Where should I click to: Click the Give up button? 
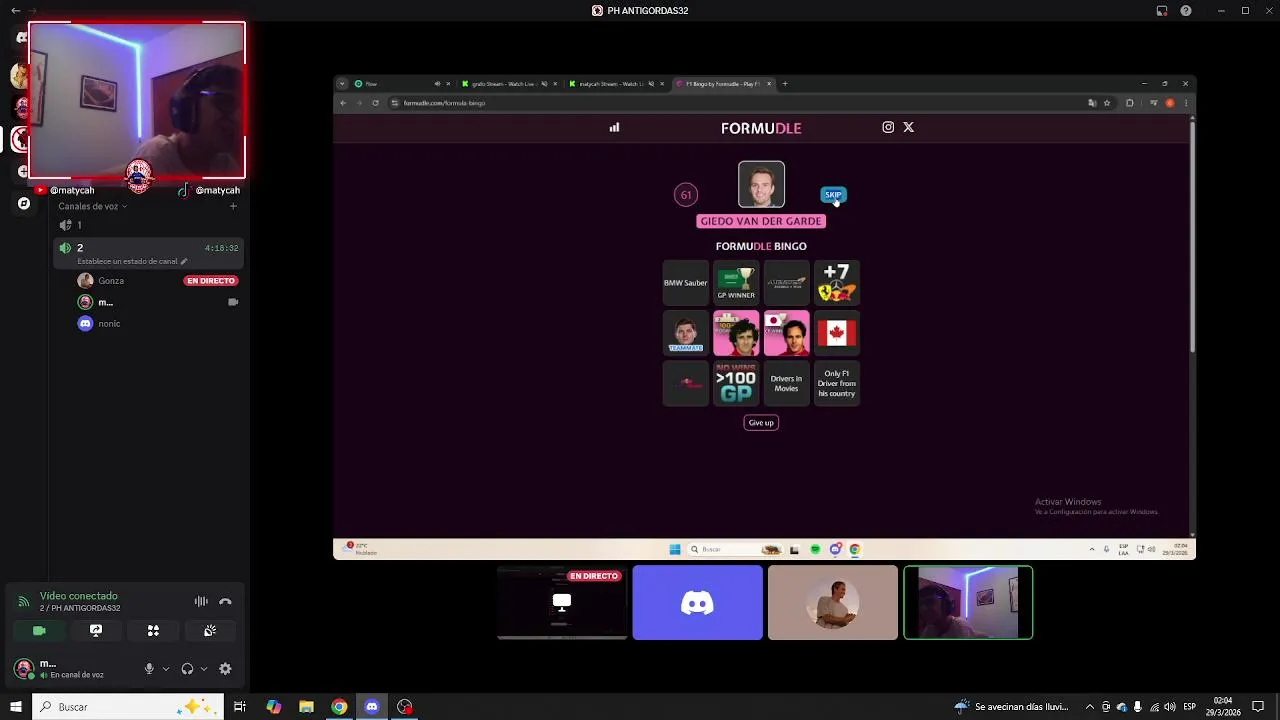tap(761, 422)
